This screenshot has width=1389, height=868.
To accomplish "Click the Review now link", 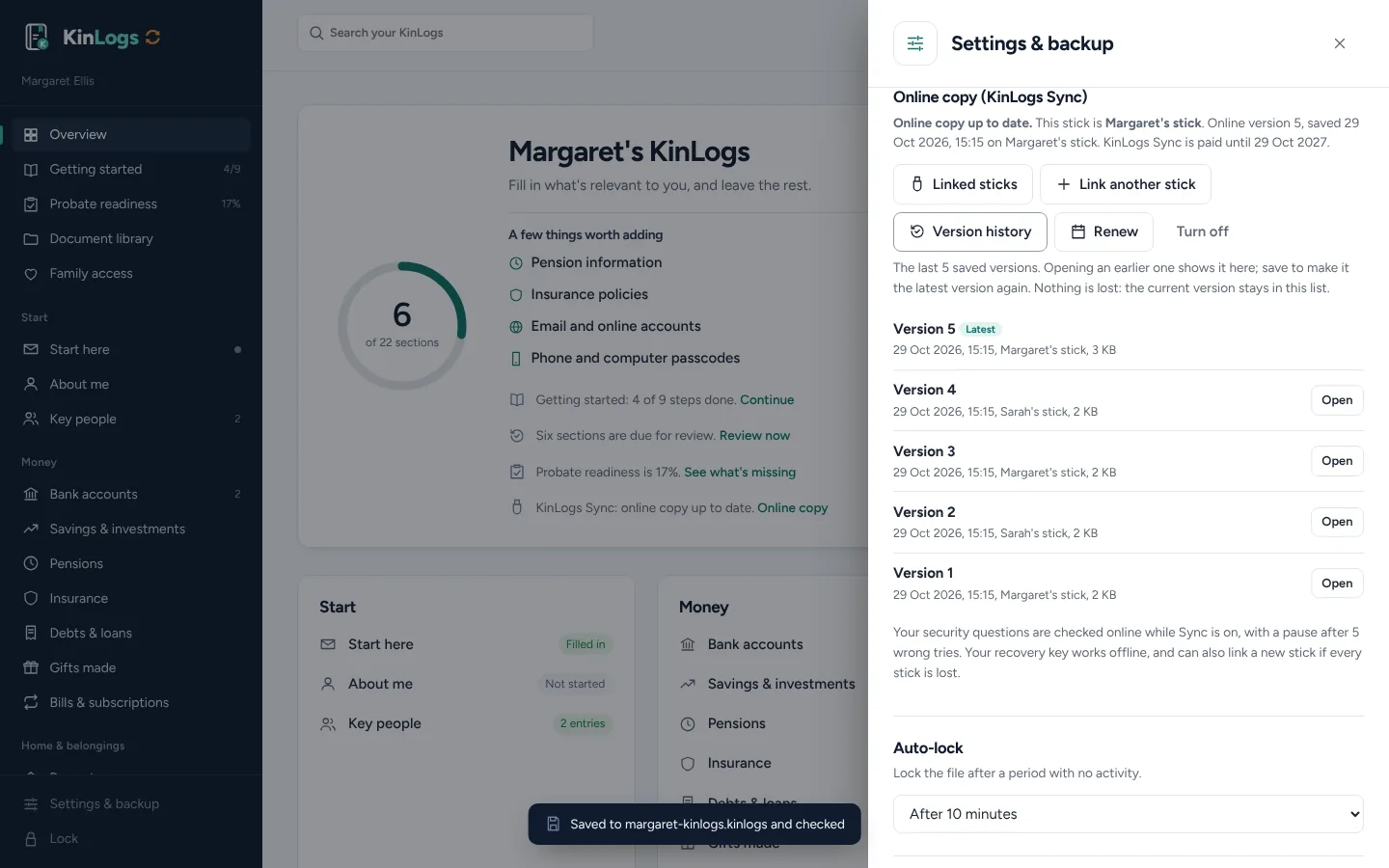I will pos(754,436).
